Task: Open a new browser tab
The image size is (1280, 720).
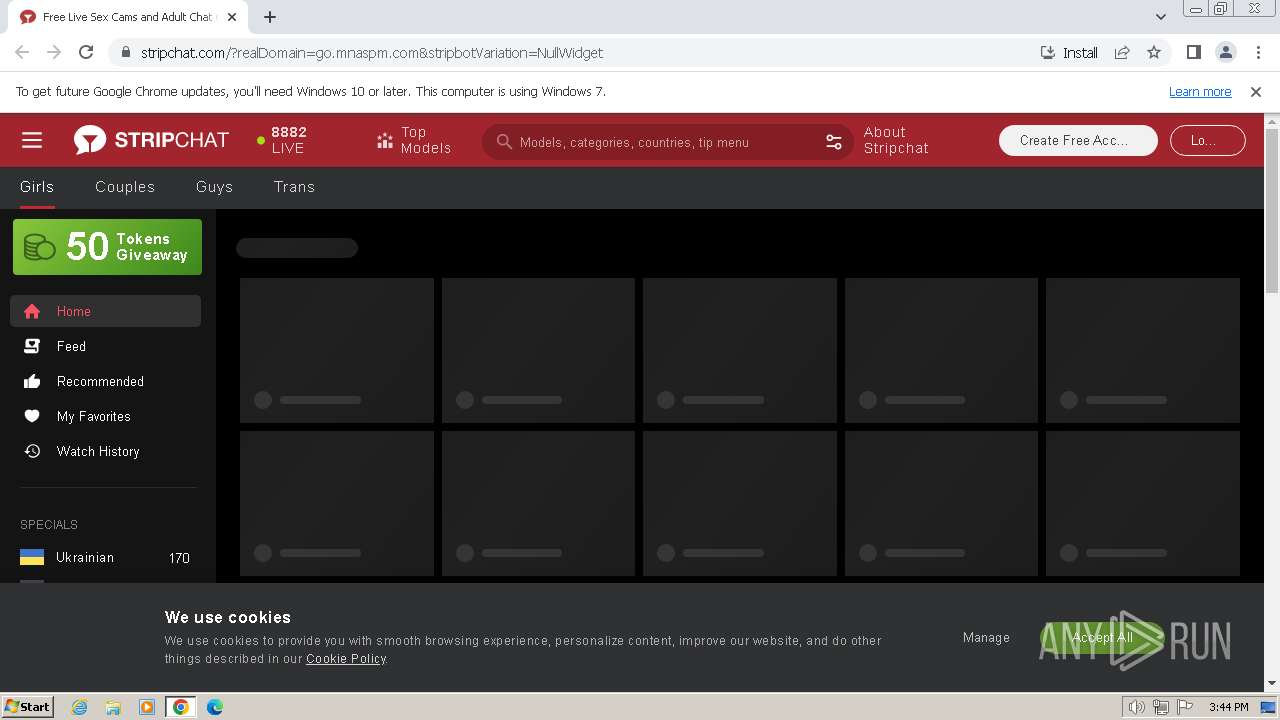Action: (270, 17)
